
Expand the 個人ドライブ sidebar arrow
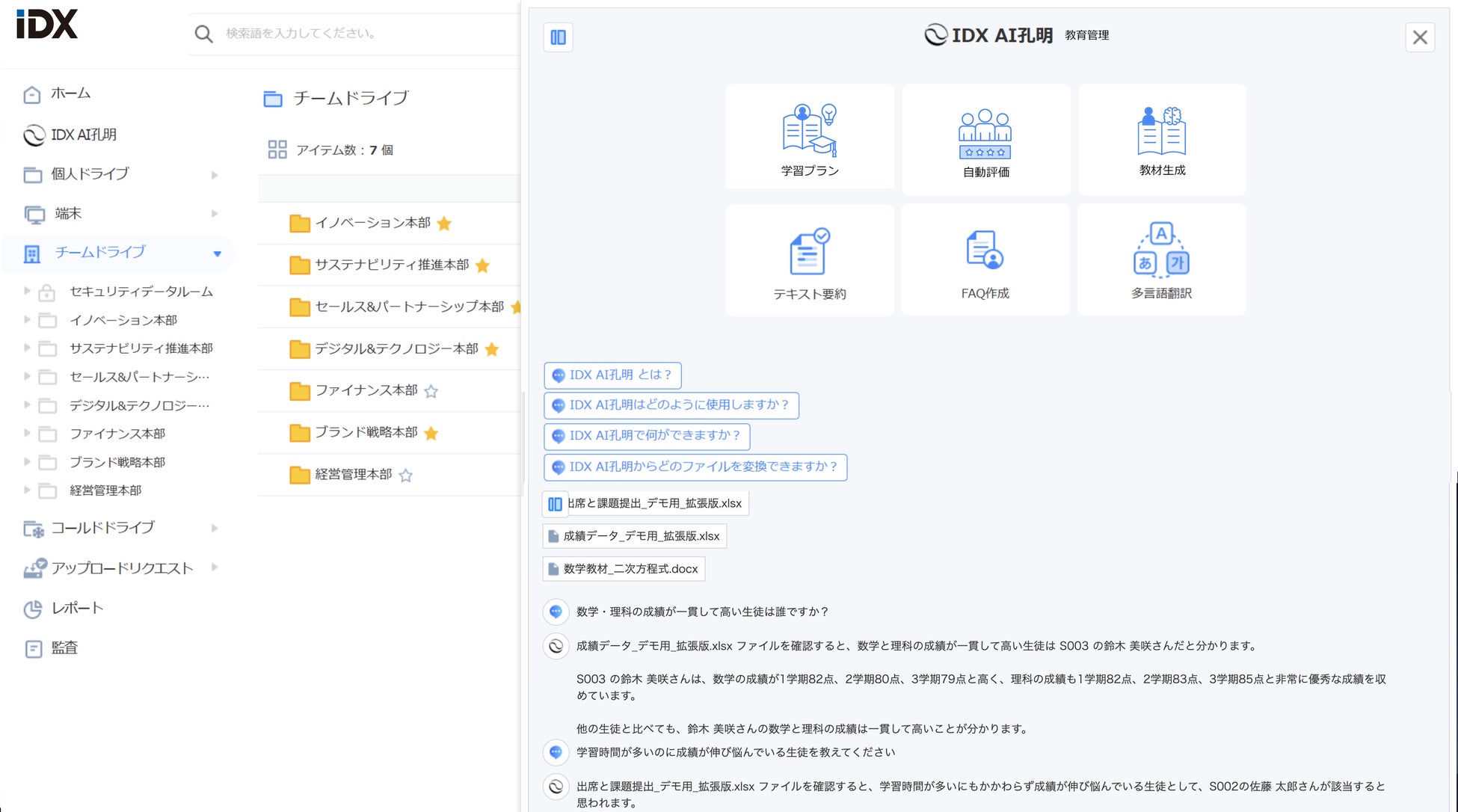(x=215, y=175)
